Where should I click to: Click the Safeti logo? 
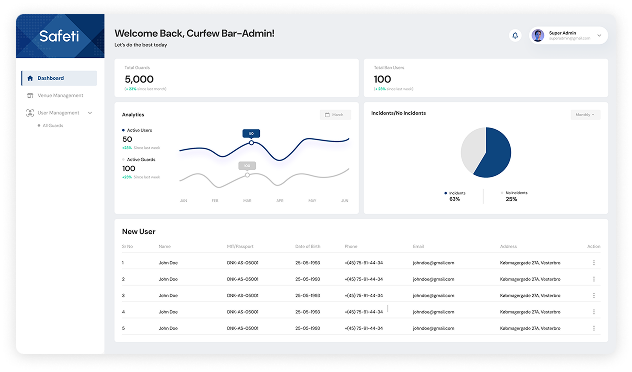(x=59, y=36)
